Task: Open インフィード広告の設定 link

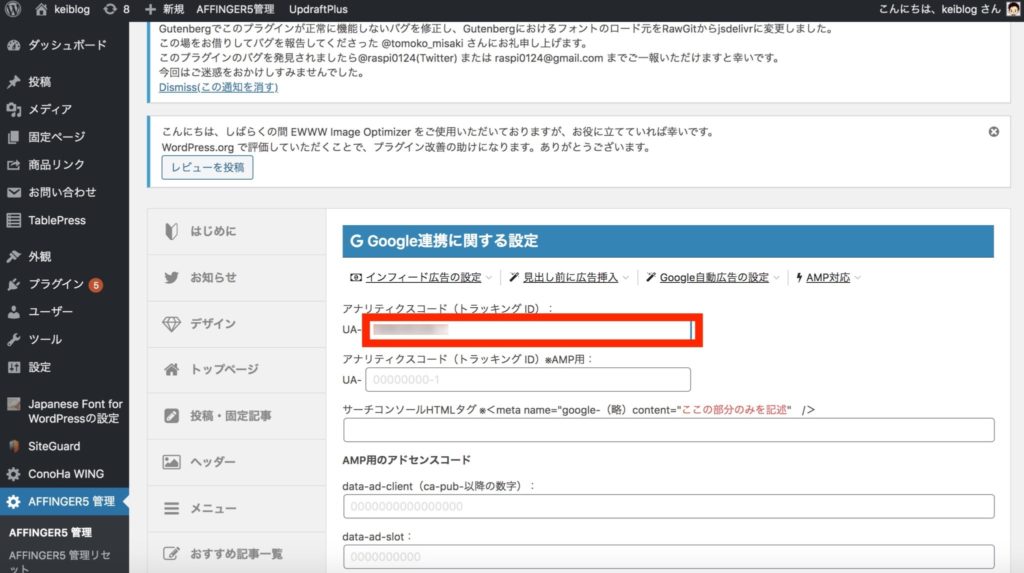Action: (x=423, y=278)
